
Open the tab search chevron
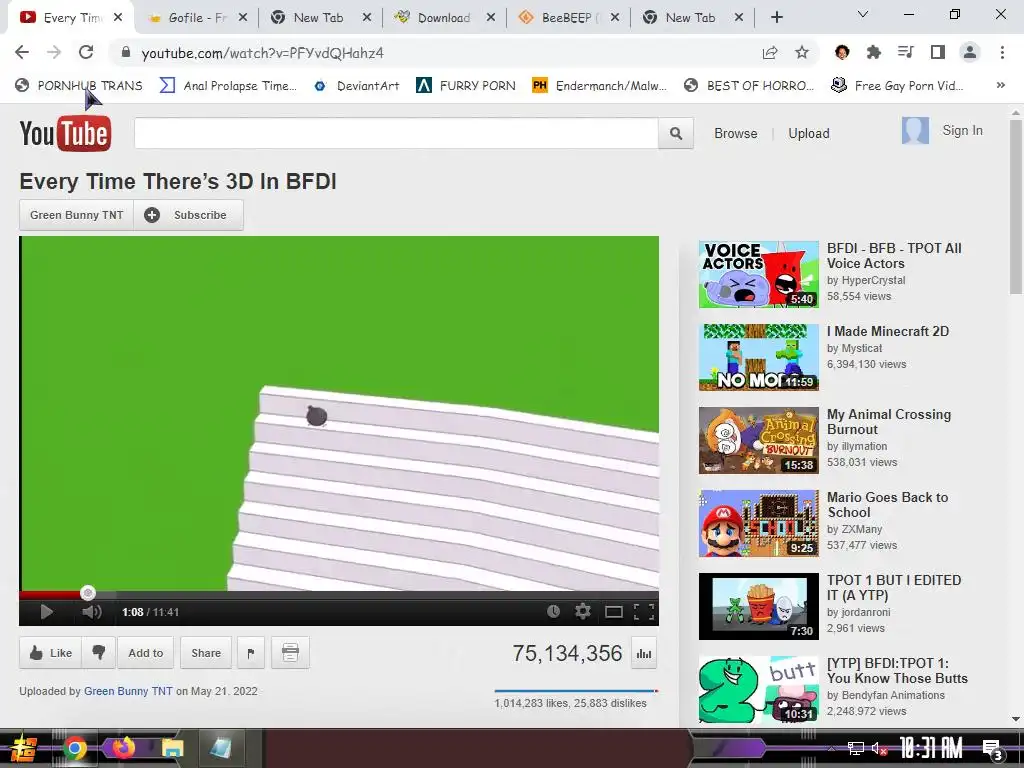(863, 14)
